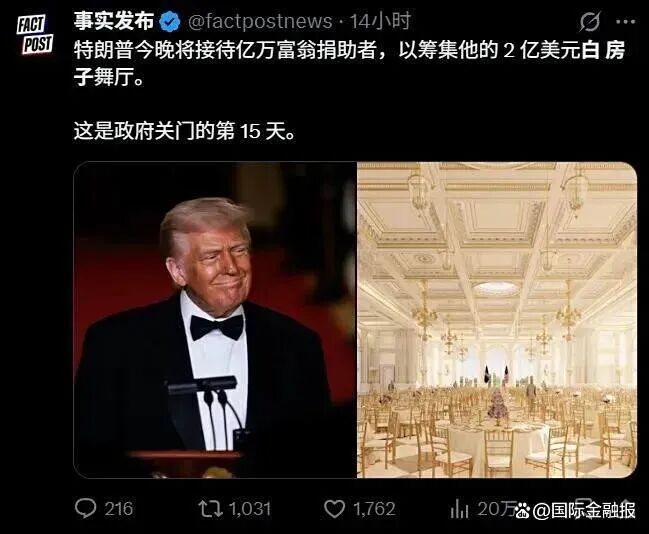Open the 14小时 timestamp link
649x534 pixels.
(x=380, y=21)
